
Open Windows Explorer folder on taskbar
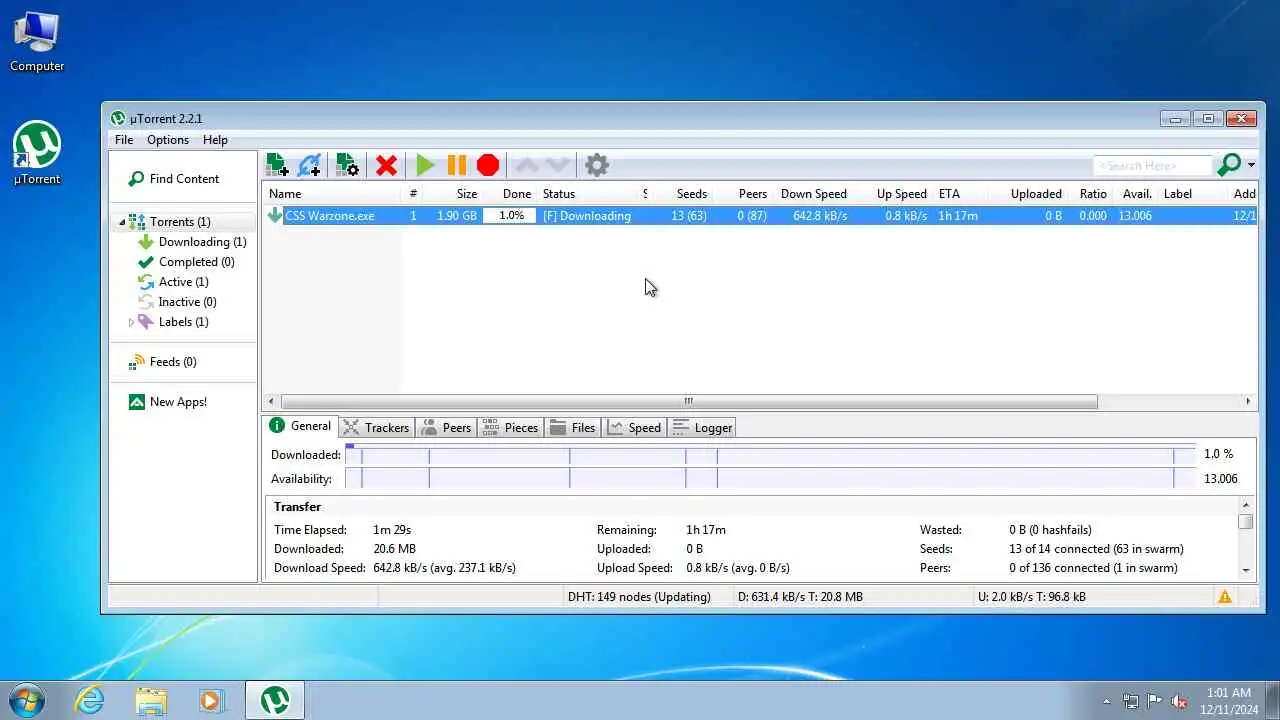coord(151,700)
